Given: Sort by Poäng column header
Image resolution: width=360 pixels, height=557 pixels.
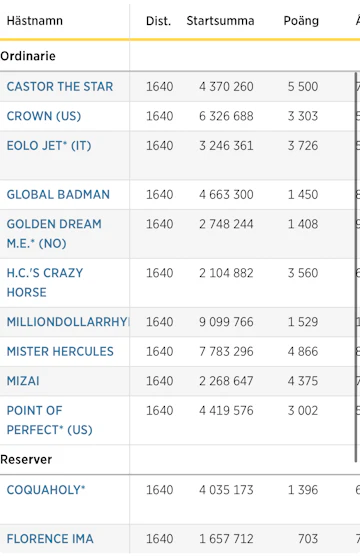Looking at the screenshot, I should [301, 21].
